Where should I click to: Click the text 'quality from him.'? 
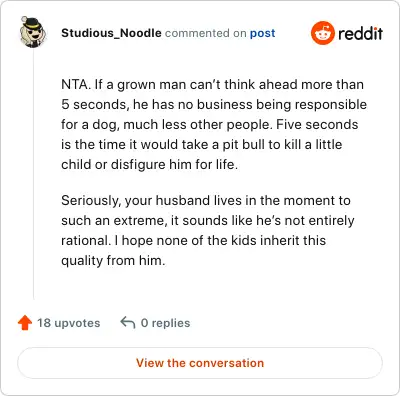tap(113, 260)
